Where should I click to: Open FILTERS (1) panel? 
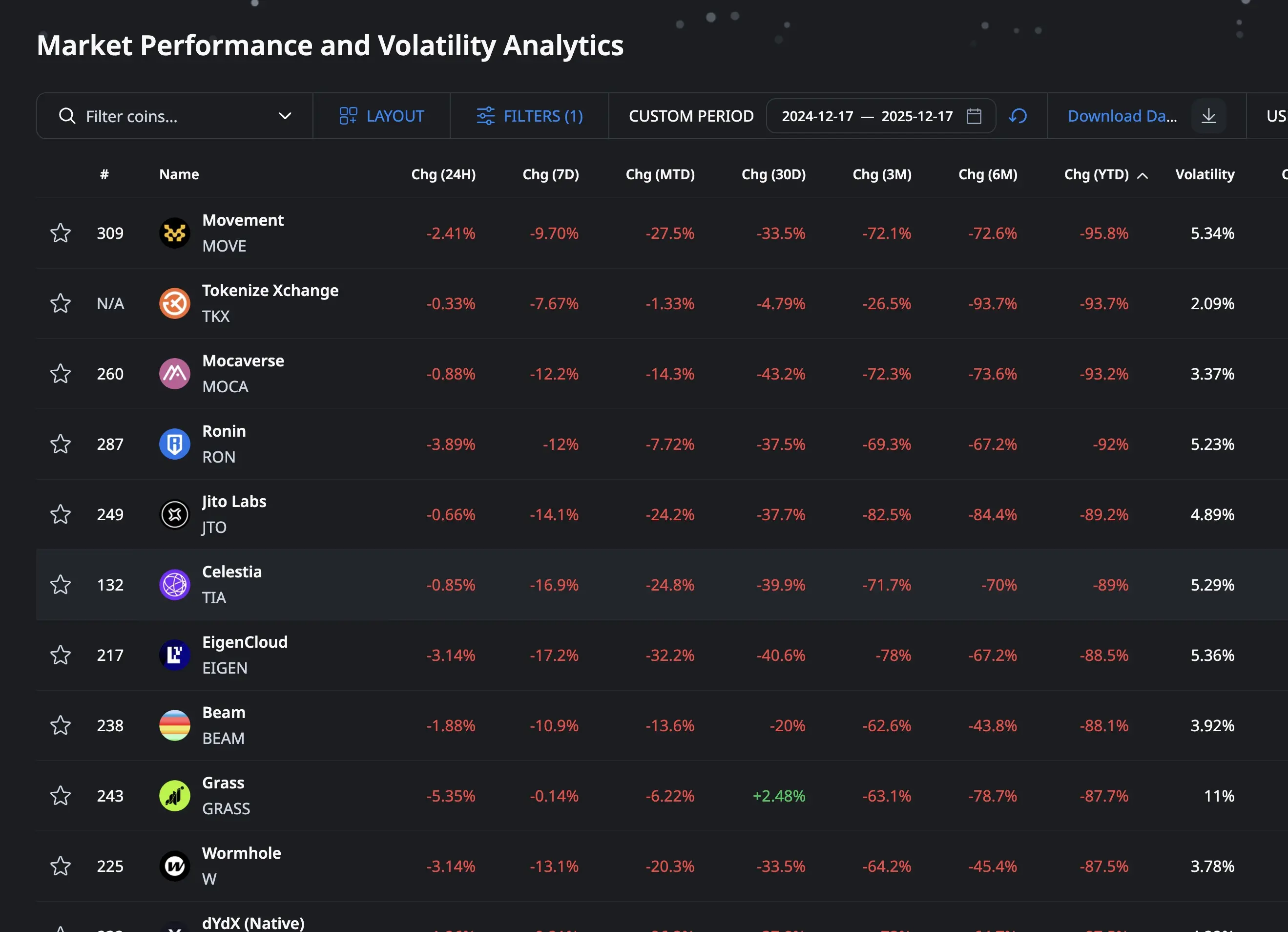[529, 116]
